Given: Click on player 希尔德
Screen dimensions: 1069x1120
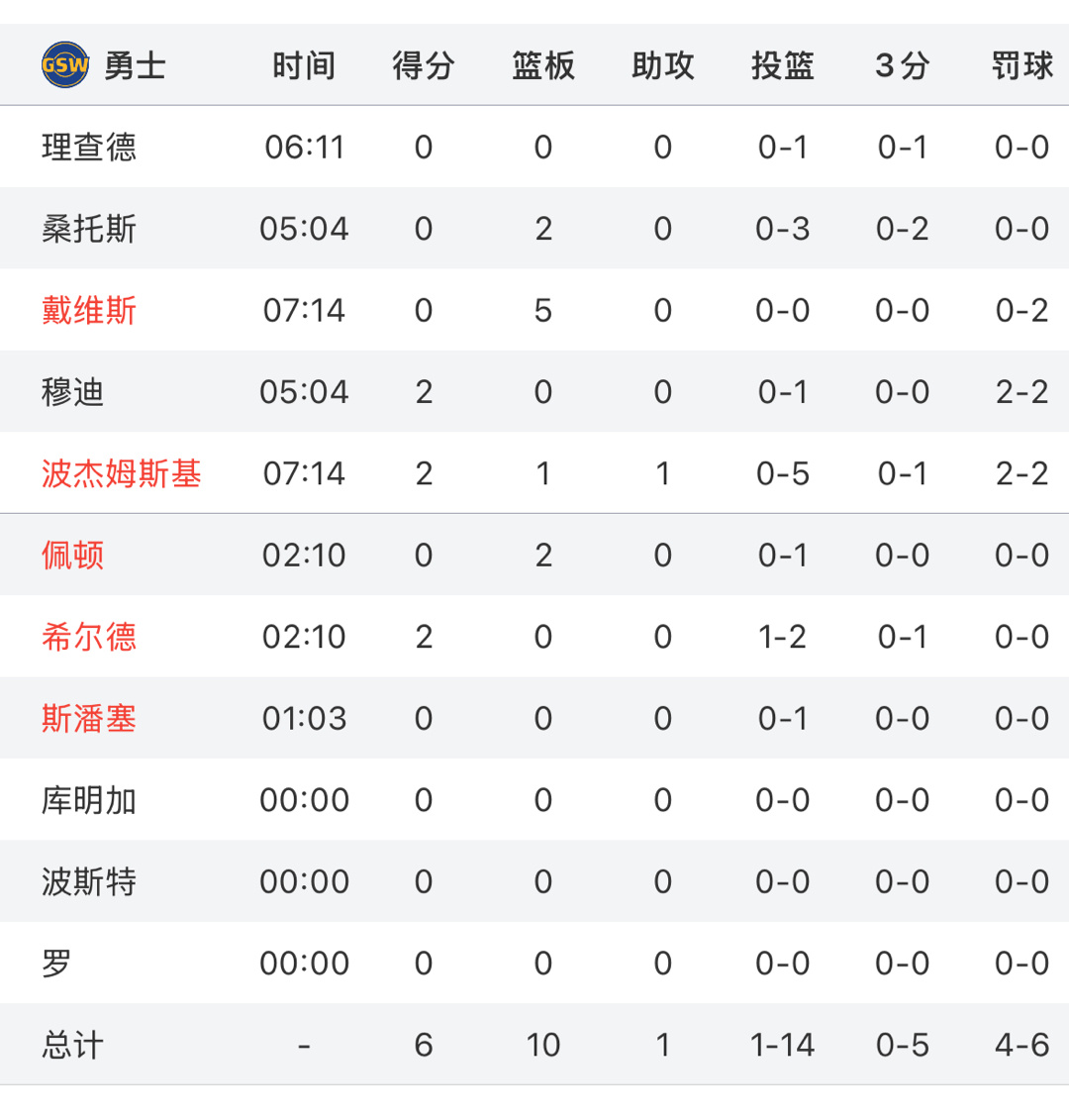Looking at the screenshot, I should click(89, 637).
